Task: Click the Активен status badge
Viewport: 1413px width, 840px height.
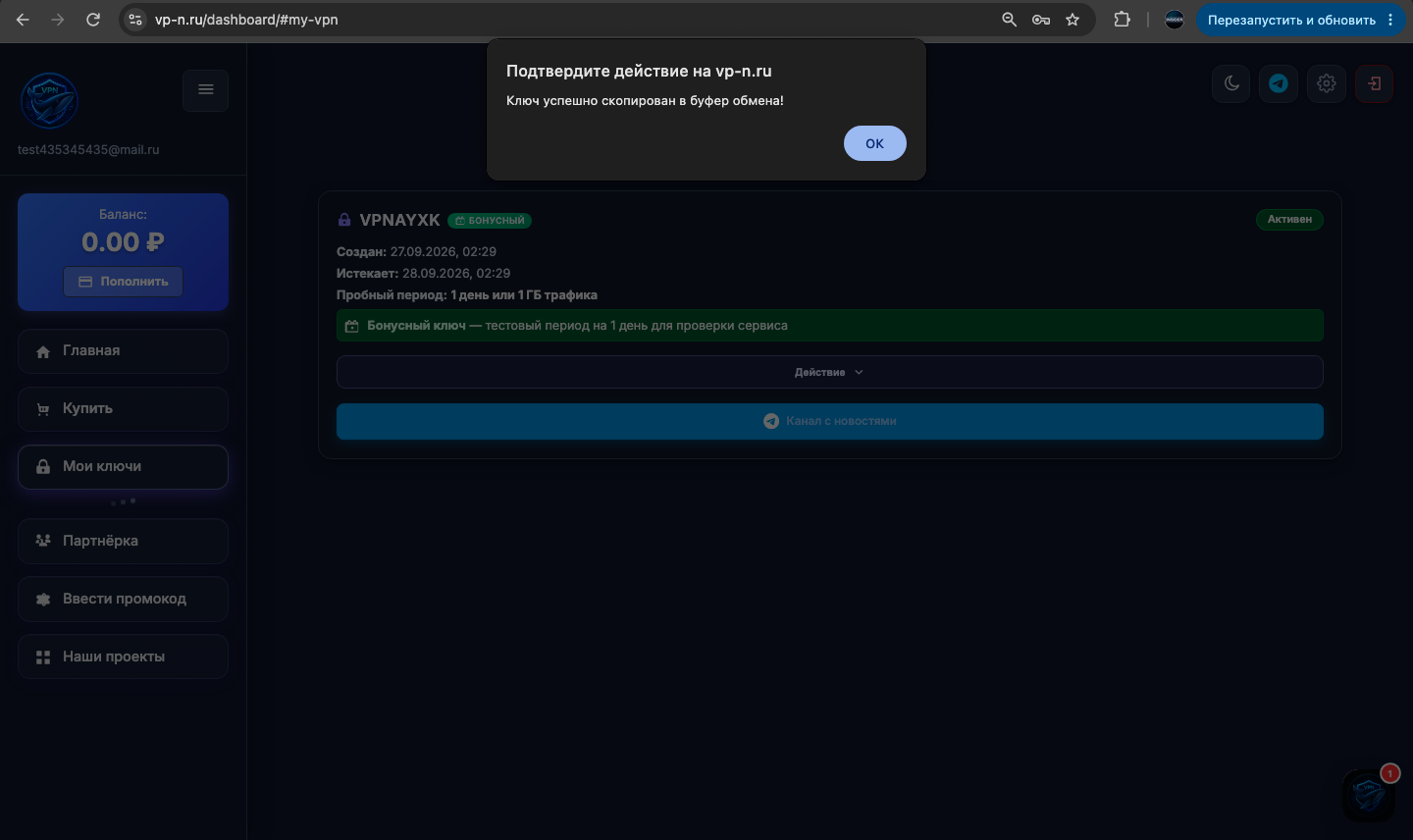Action: click(1289, 219)
